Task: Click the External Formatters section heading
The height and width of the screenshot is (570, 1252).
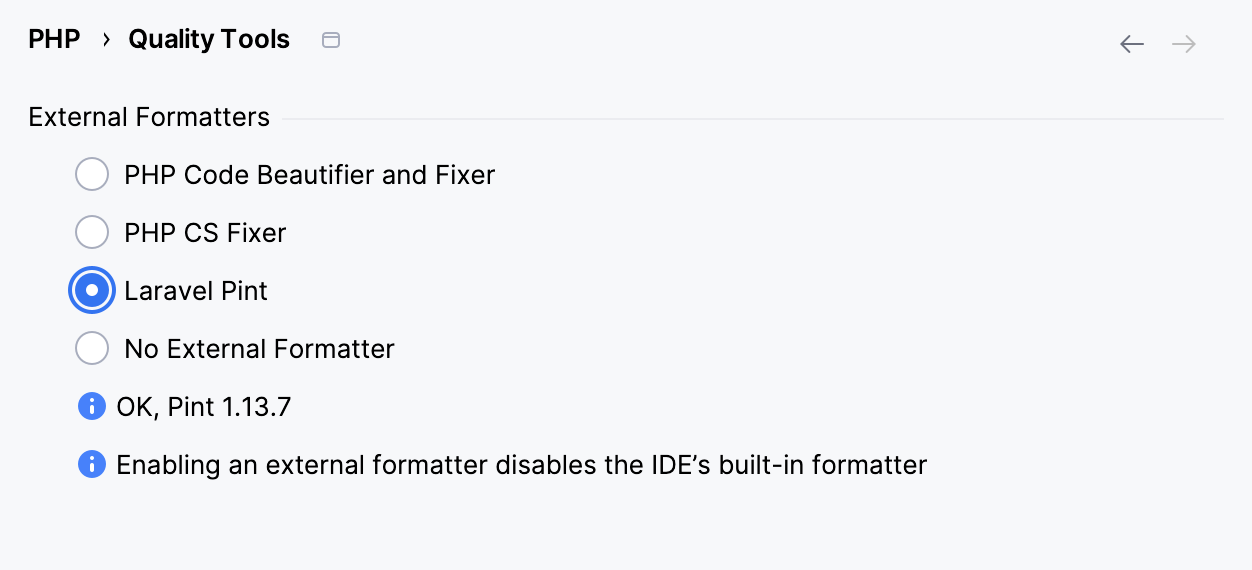Action: [x=149, y=117]
